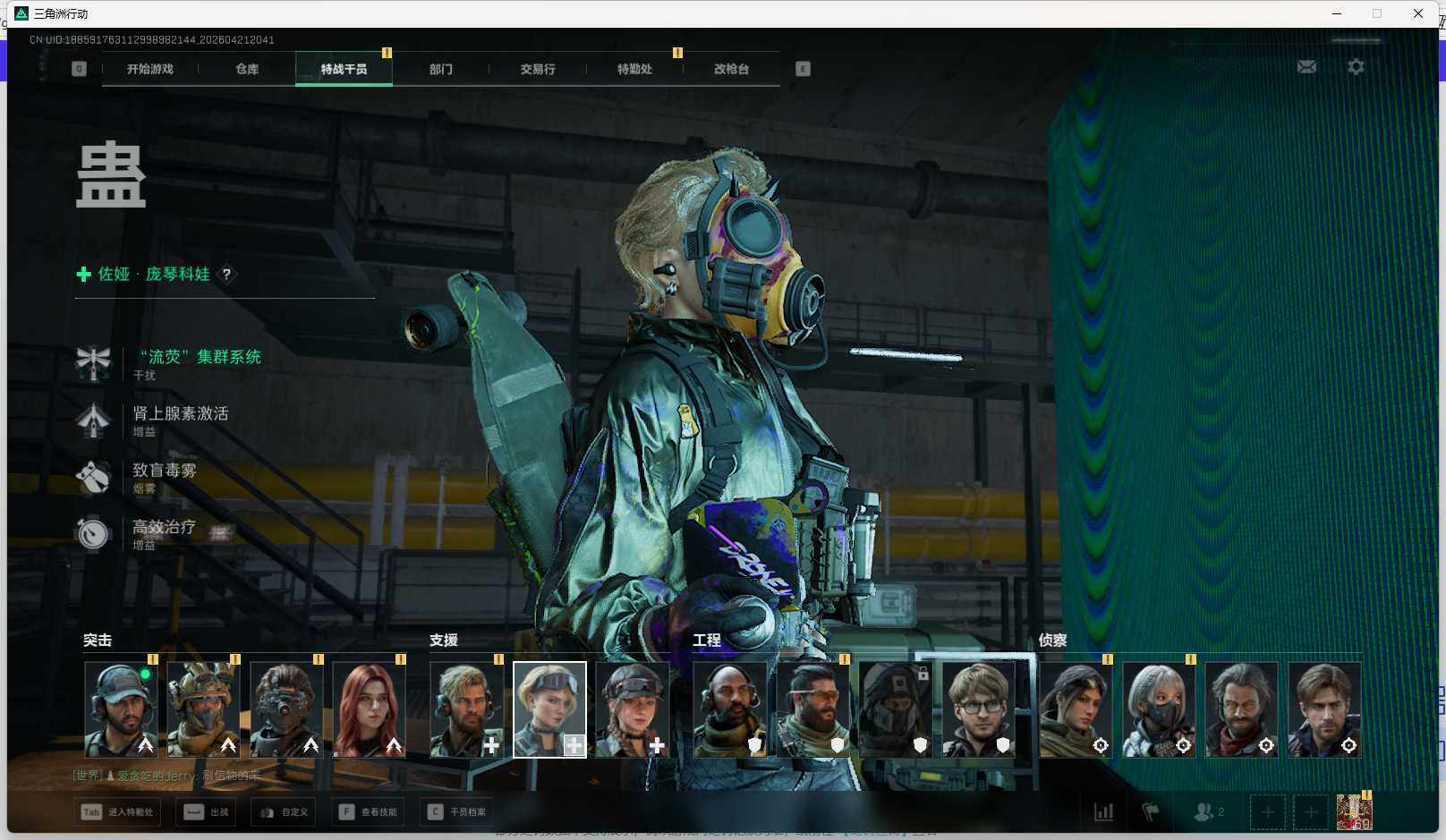Click the 查看技能 button
The image size is (1446, 840).
368,812
